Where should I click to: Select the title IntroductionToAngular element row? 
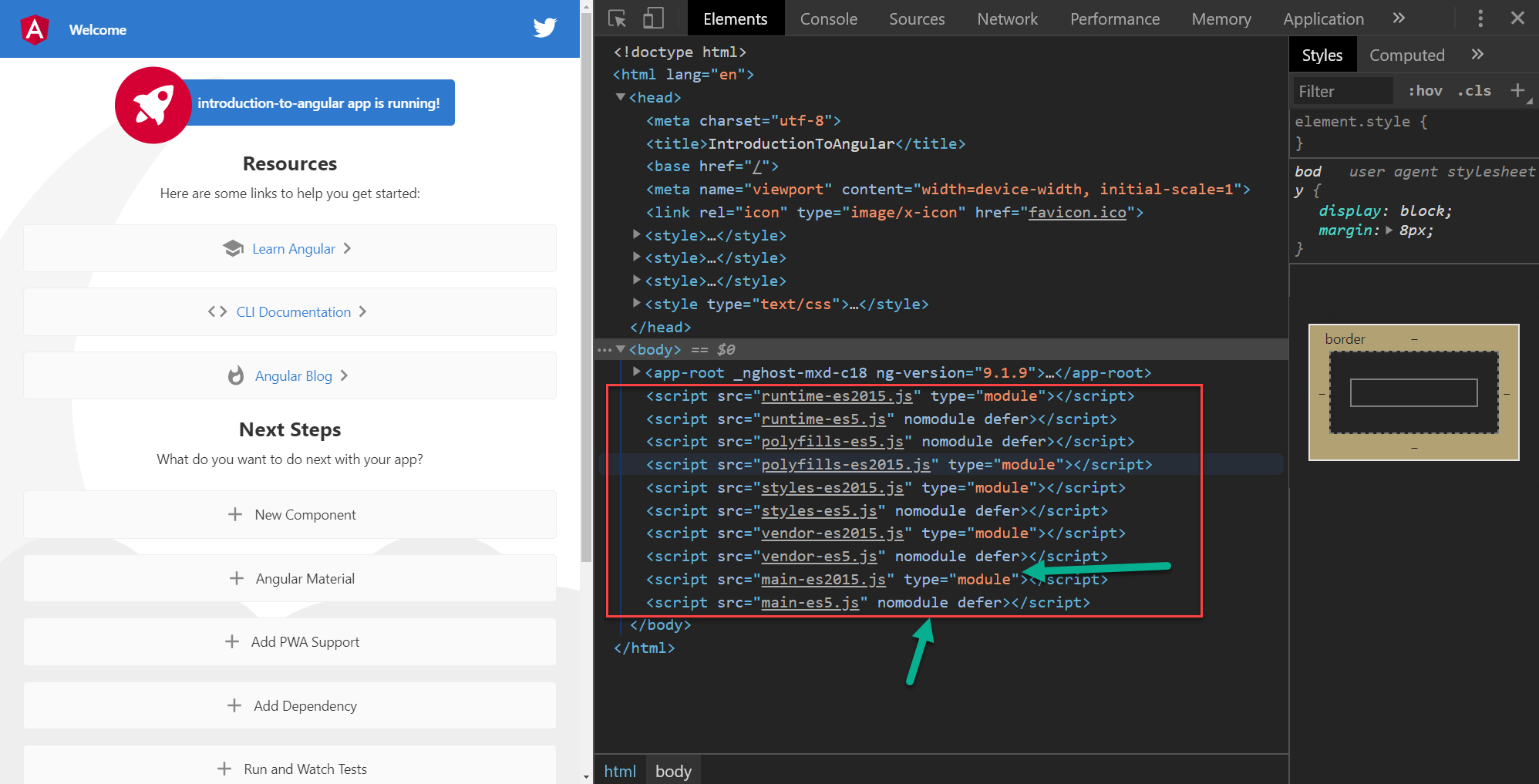tap(806, 143)
